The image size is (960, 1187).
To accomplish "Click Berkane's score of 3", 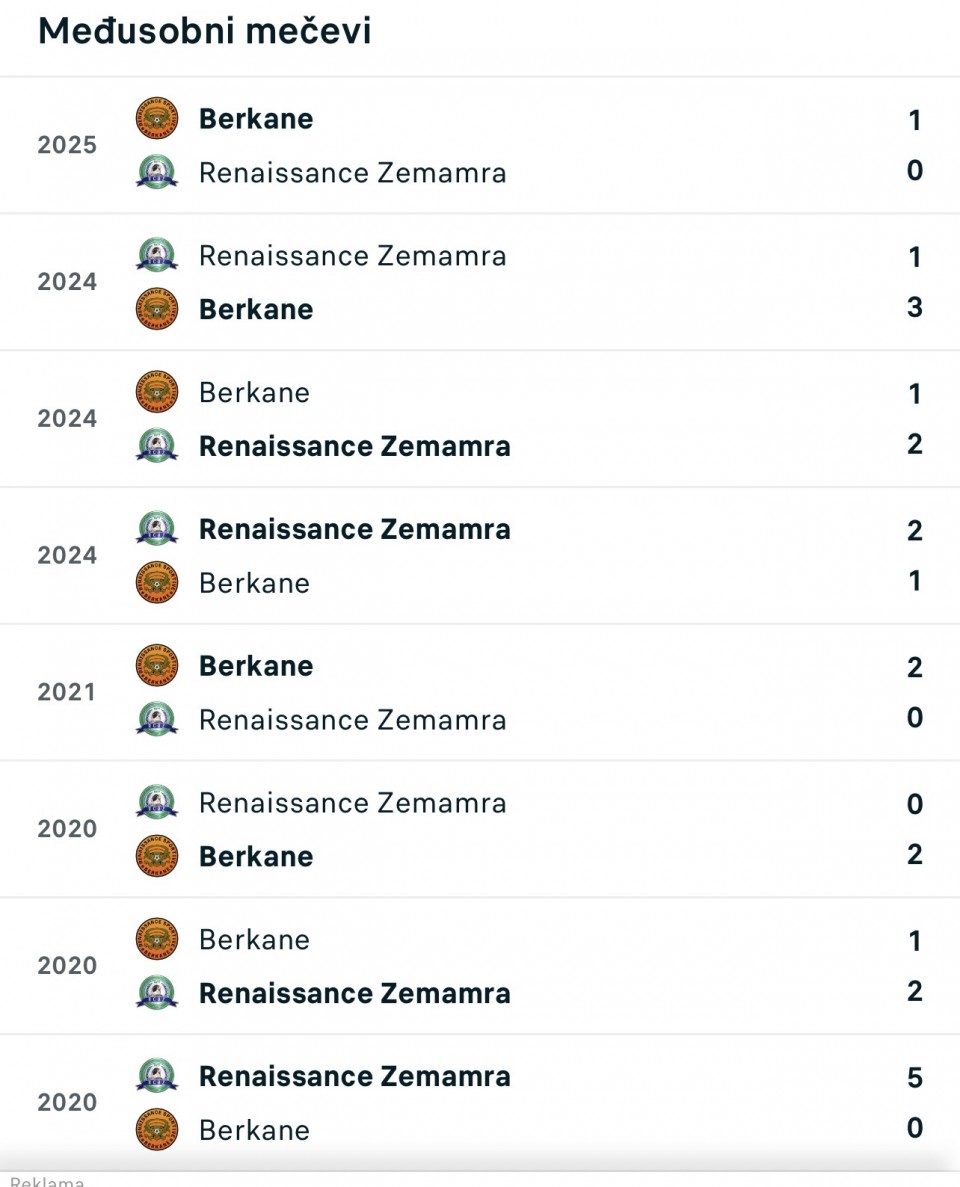I will pyautogui.click(x=914, y=307).
